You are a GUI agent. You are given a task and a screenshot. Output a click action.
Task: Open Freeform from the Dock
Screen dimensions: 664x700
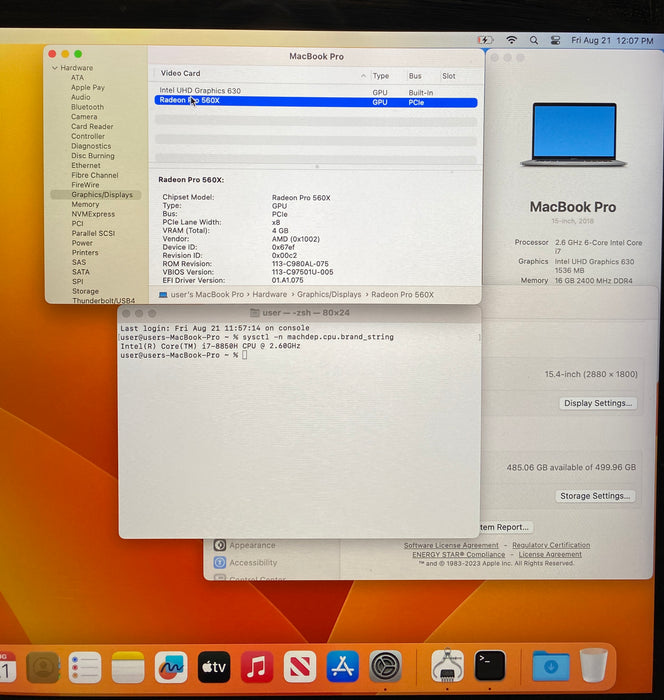tap(171, 667)
